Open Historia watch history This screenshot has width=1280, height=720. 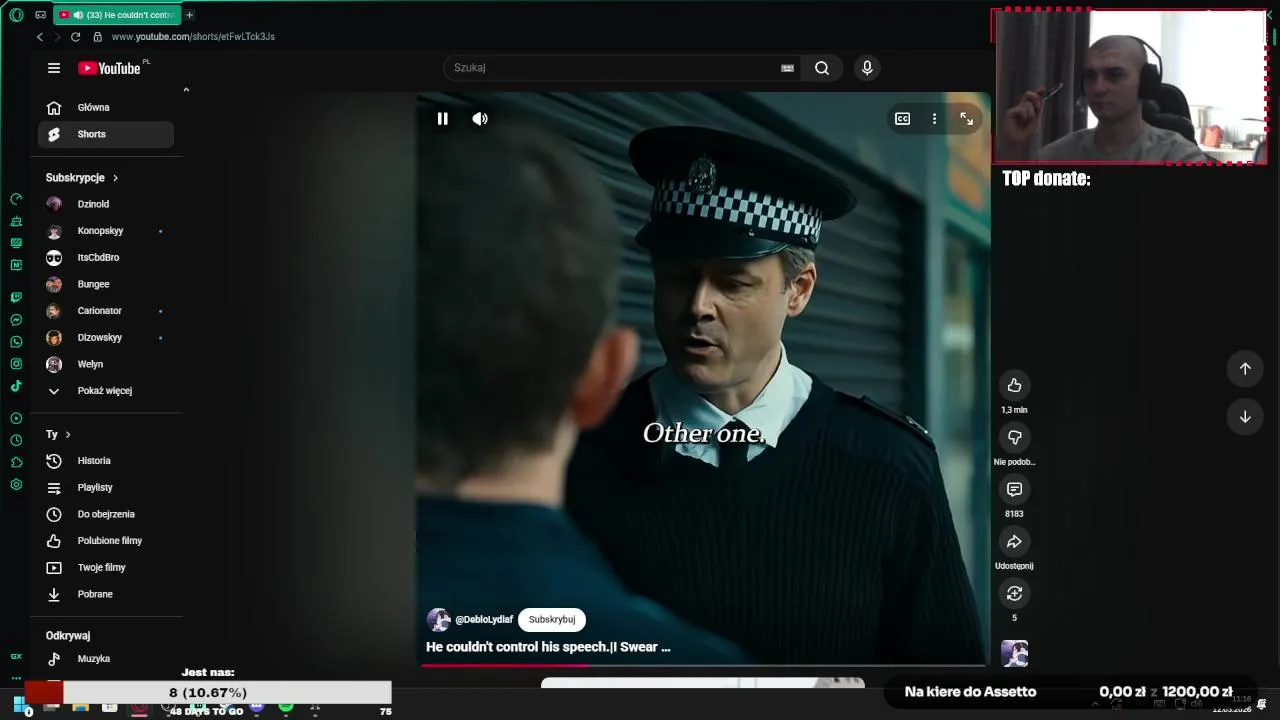pos(106,461)
